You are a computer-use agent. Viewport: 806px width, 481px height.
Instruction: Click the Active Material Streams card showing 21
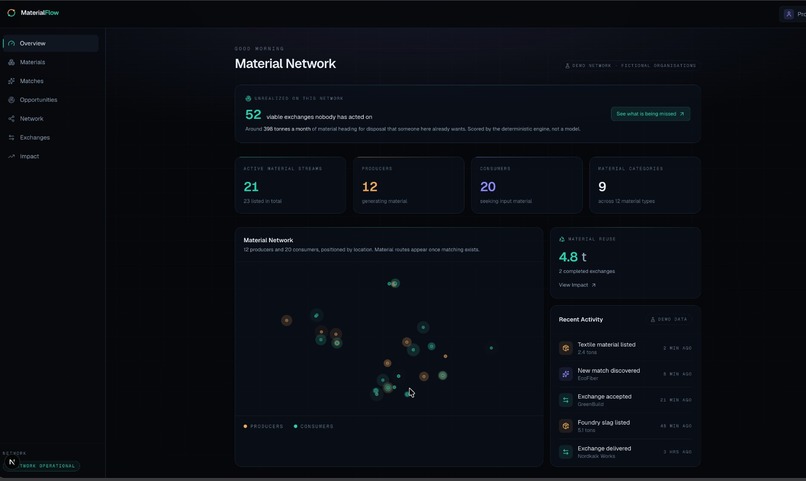[290, 185]
